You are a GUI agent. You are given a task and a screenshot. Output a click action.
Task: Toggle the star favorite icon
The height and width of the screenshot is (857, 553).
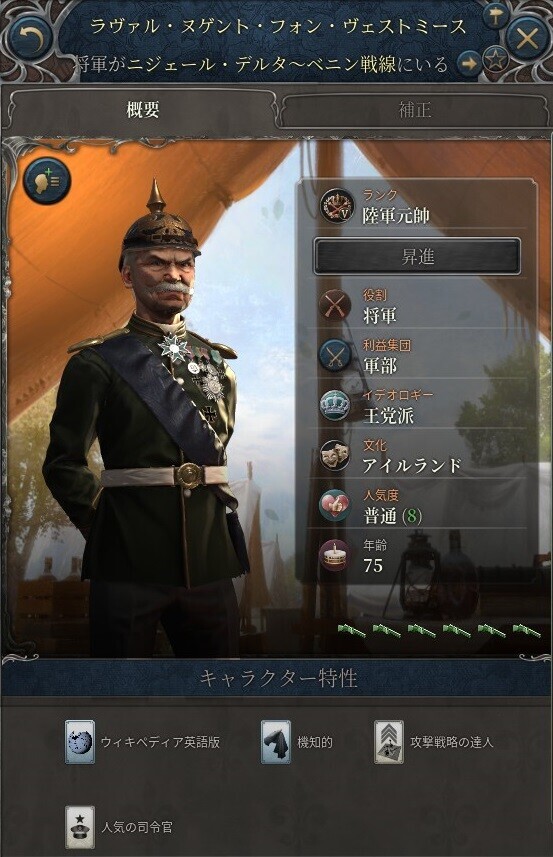(x=496, y=60)
